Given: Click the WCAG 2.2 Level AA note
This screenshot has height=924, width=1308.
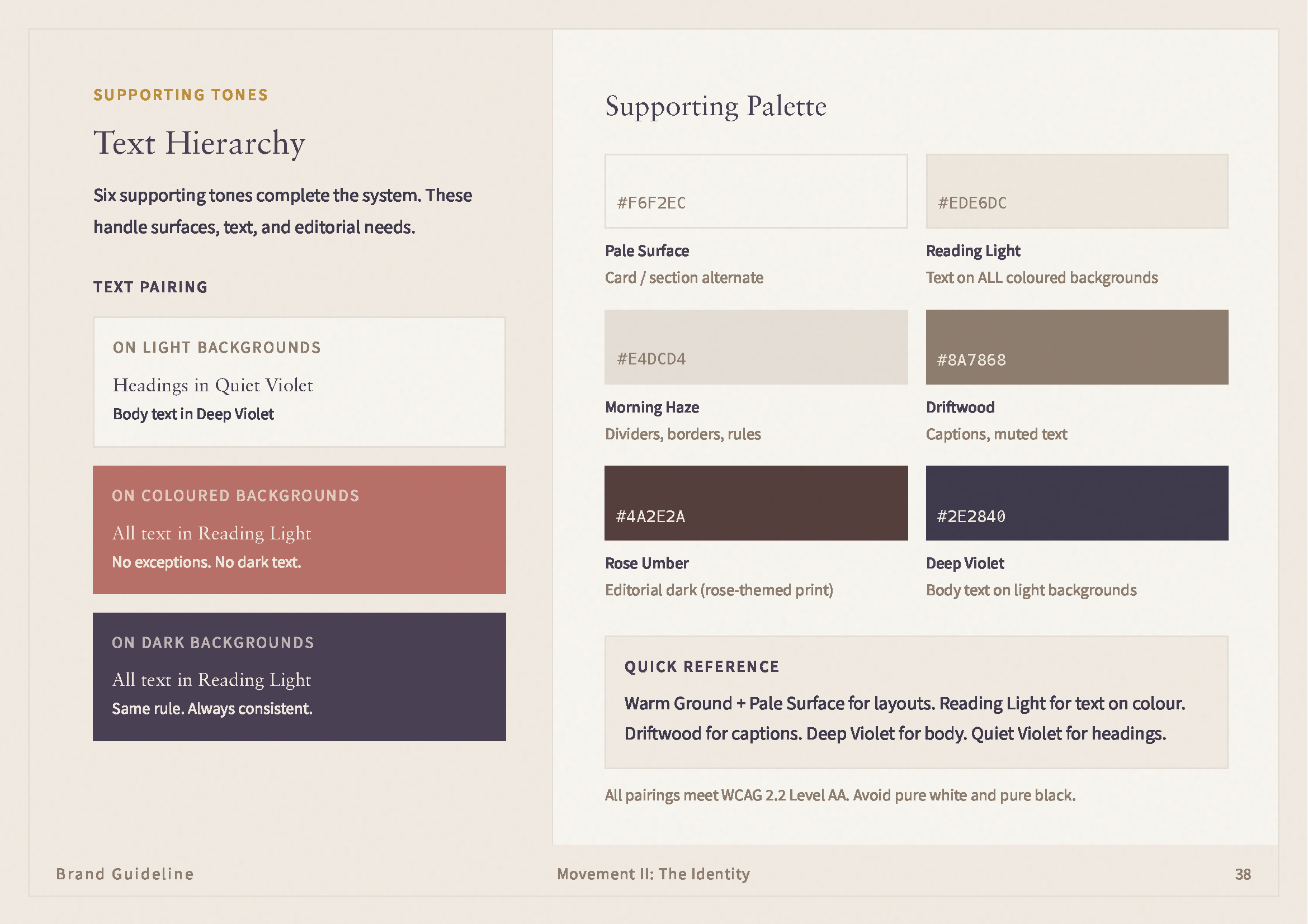Looking at the screenshot, I should [x=840, y=795].
